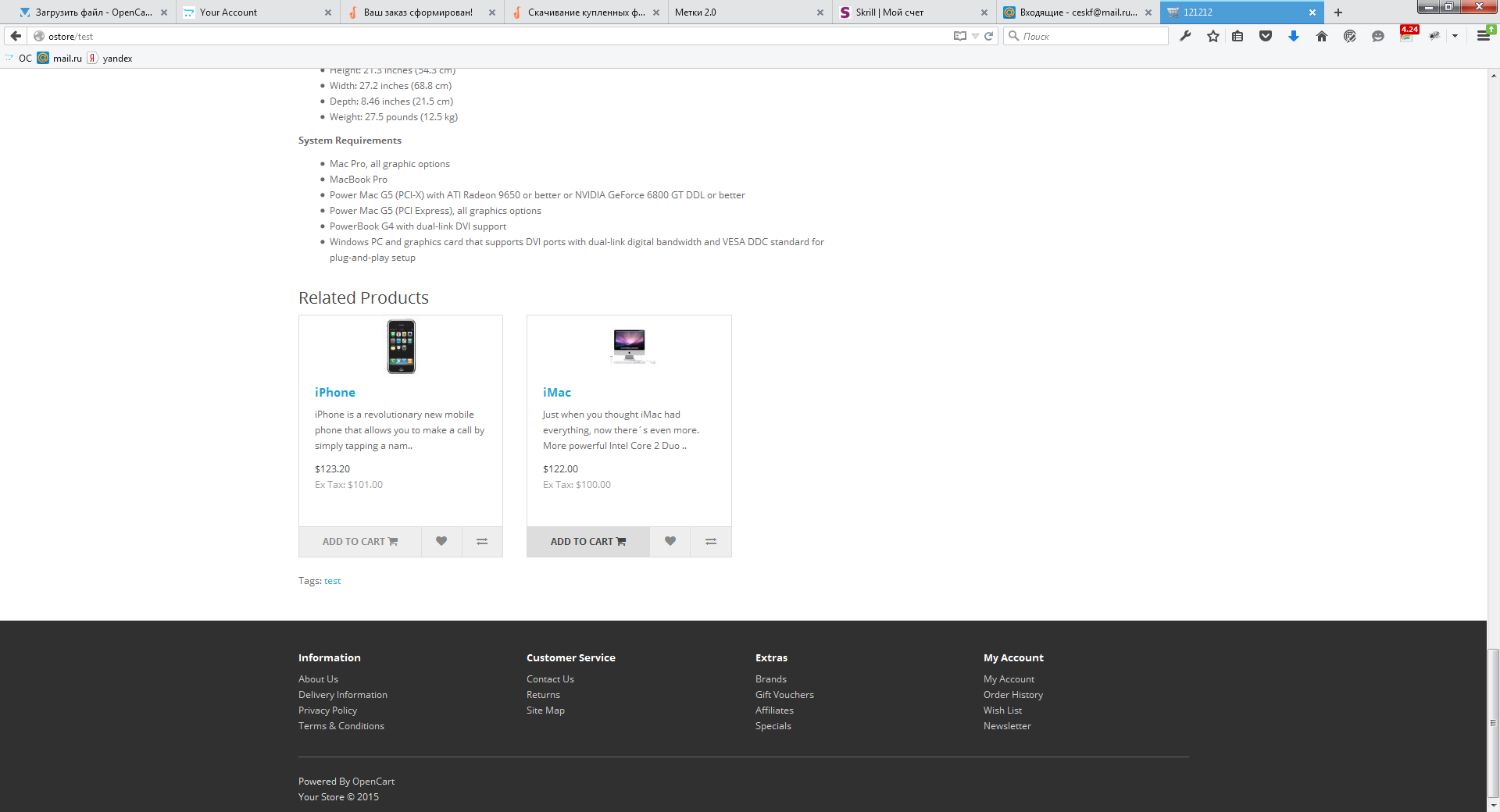Follow the test tag link
Viewport: 1500px width, 812px height.
[332, 581]
